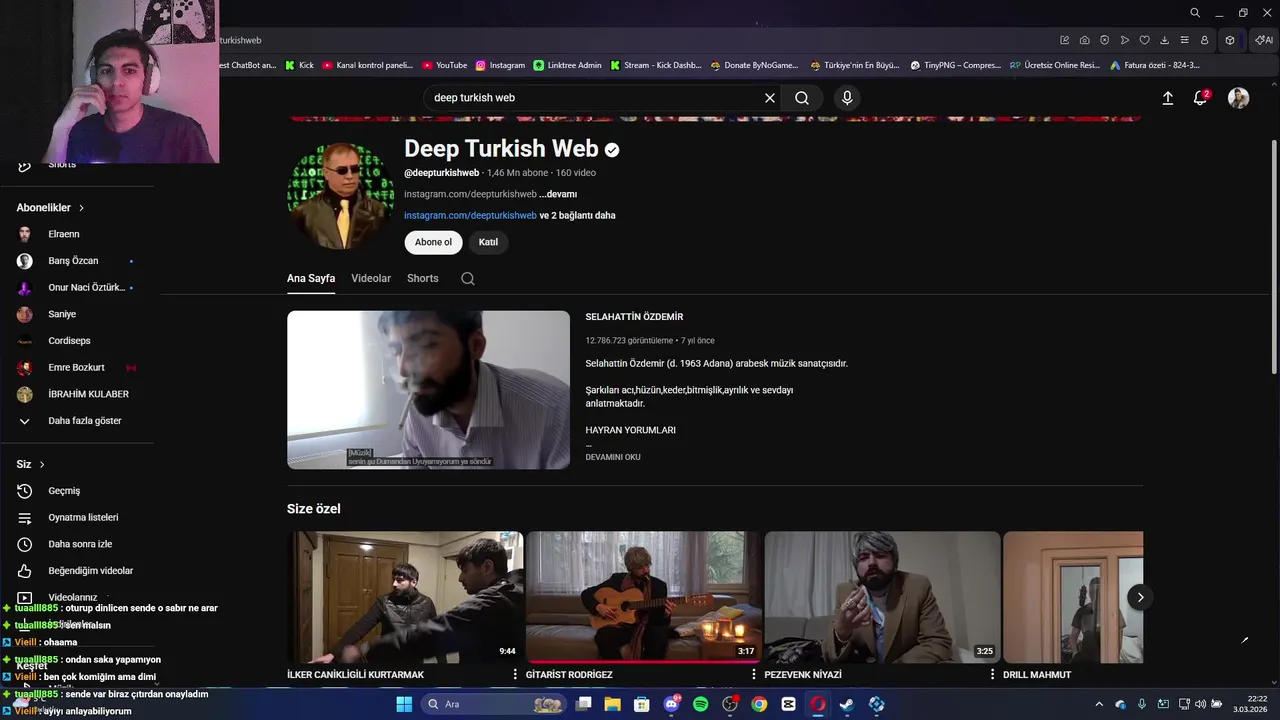The width and height of the screenshot is (1280, 720).
Task: Play the SELAHATTİN ÖZDEMİR featured video thumbnail
Action: (428, 390)
